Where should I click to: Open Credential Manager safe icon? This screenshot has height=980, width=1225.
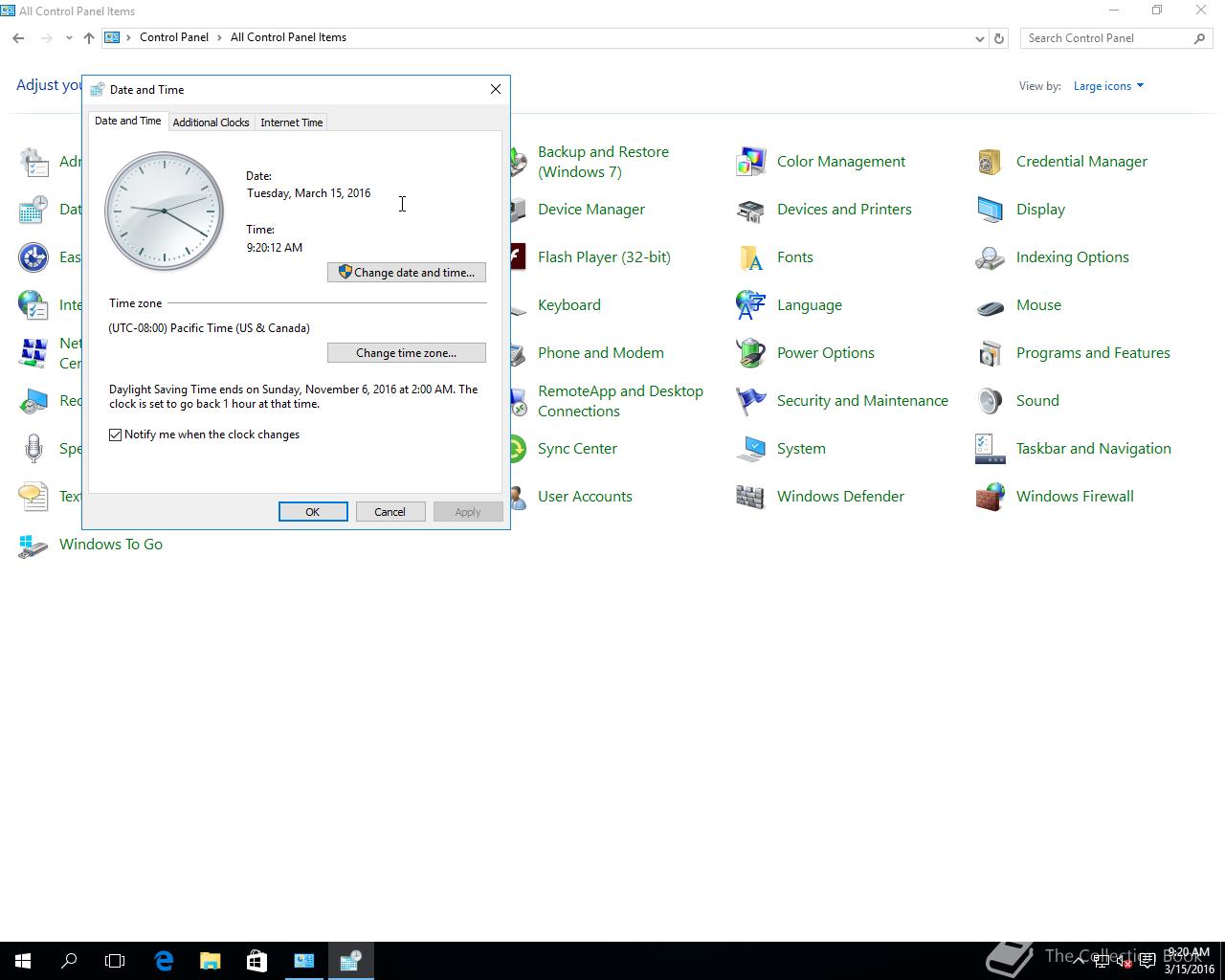click(990, 162)
